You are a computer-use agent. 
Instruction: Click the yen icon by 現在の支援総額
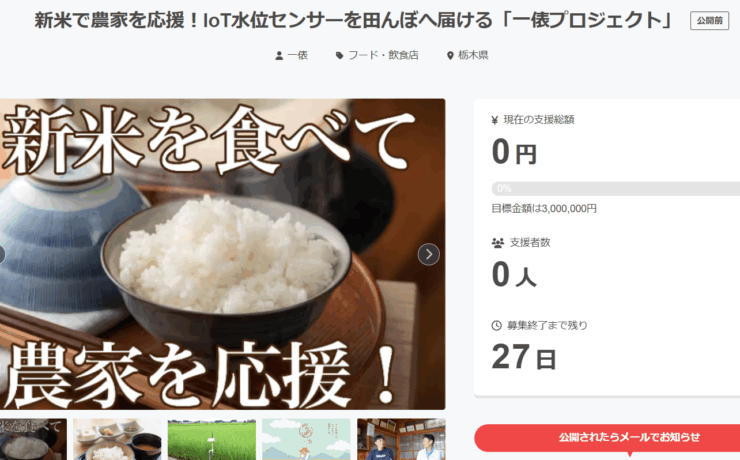tap(495, 120)
